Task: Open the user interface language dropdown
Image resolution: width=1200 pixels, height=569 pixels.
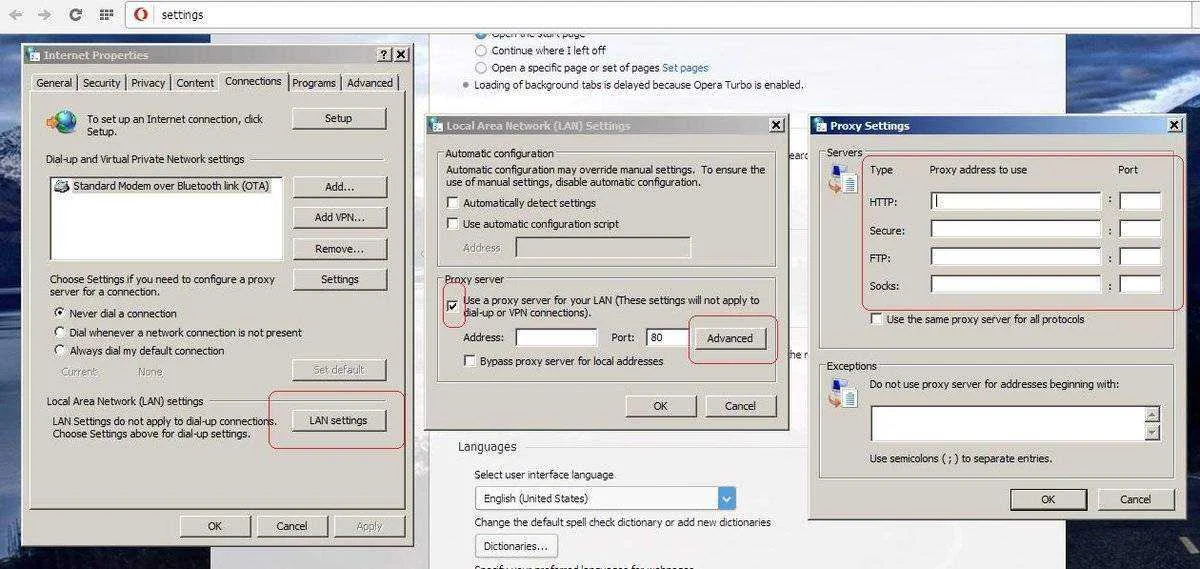Action: pos(605,498)
